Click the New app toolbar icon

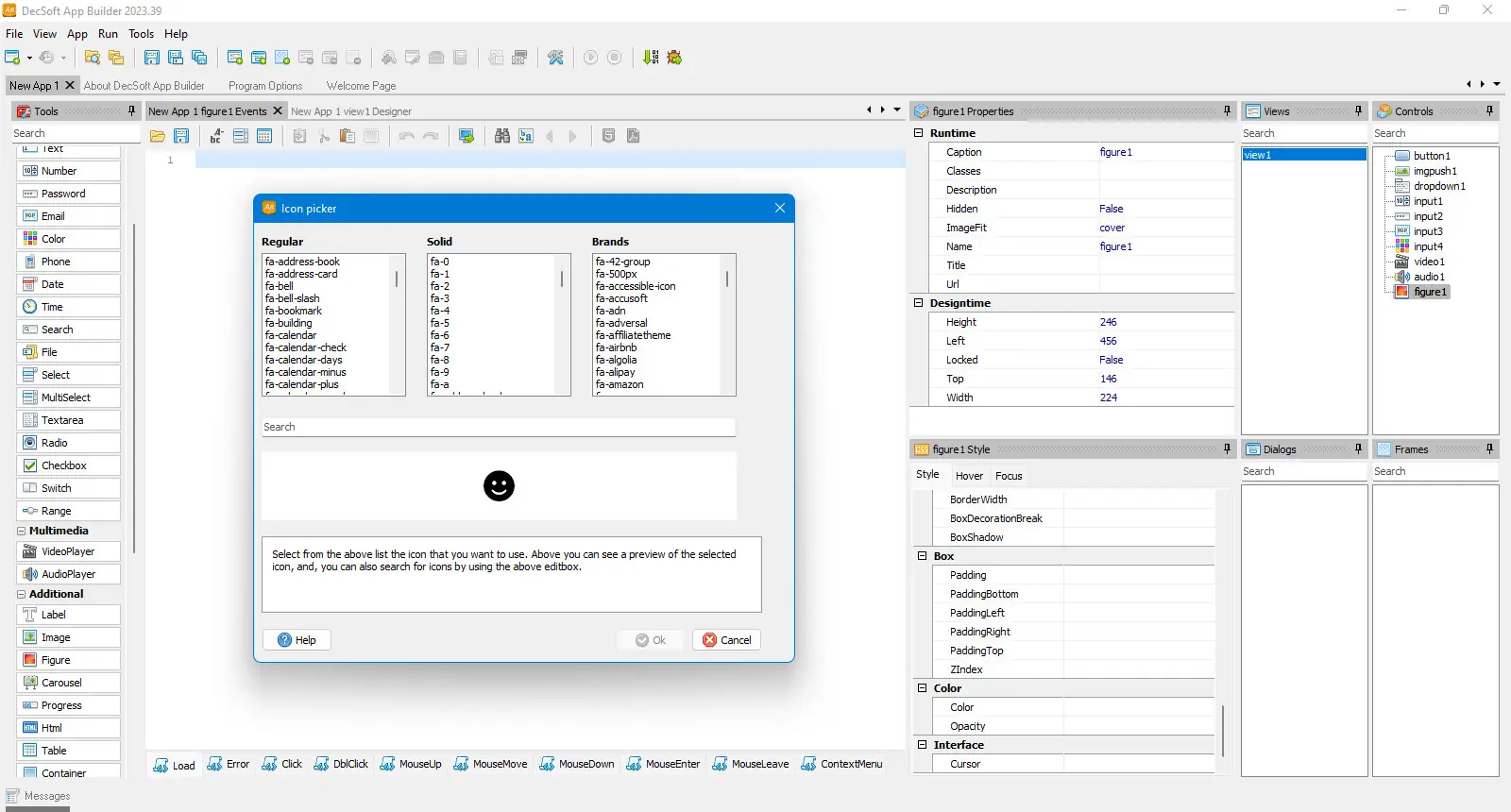(12, 58)
